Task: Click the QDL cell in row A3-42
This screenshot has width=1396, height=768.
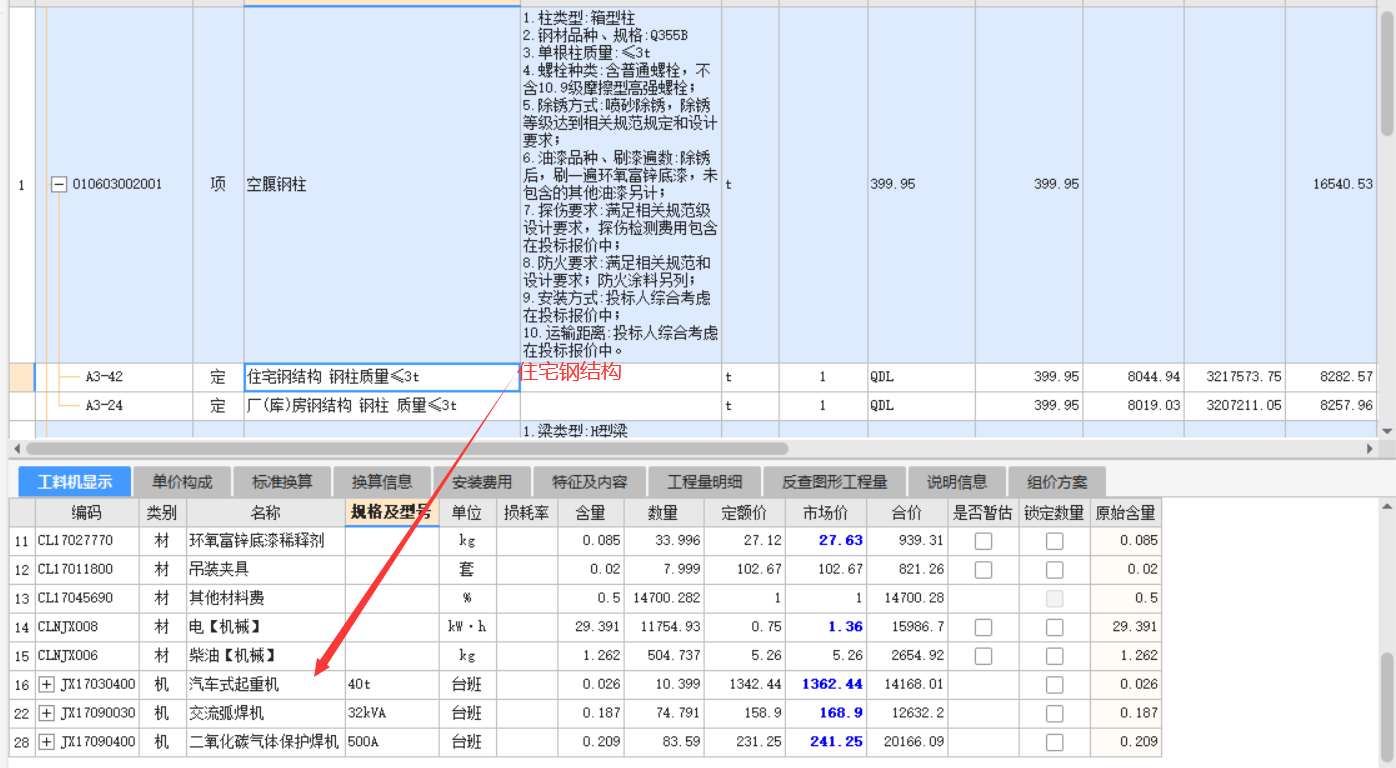Action: [x=921, y=378]
